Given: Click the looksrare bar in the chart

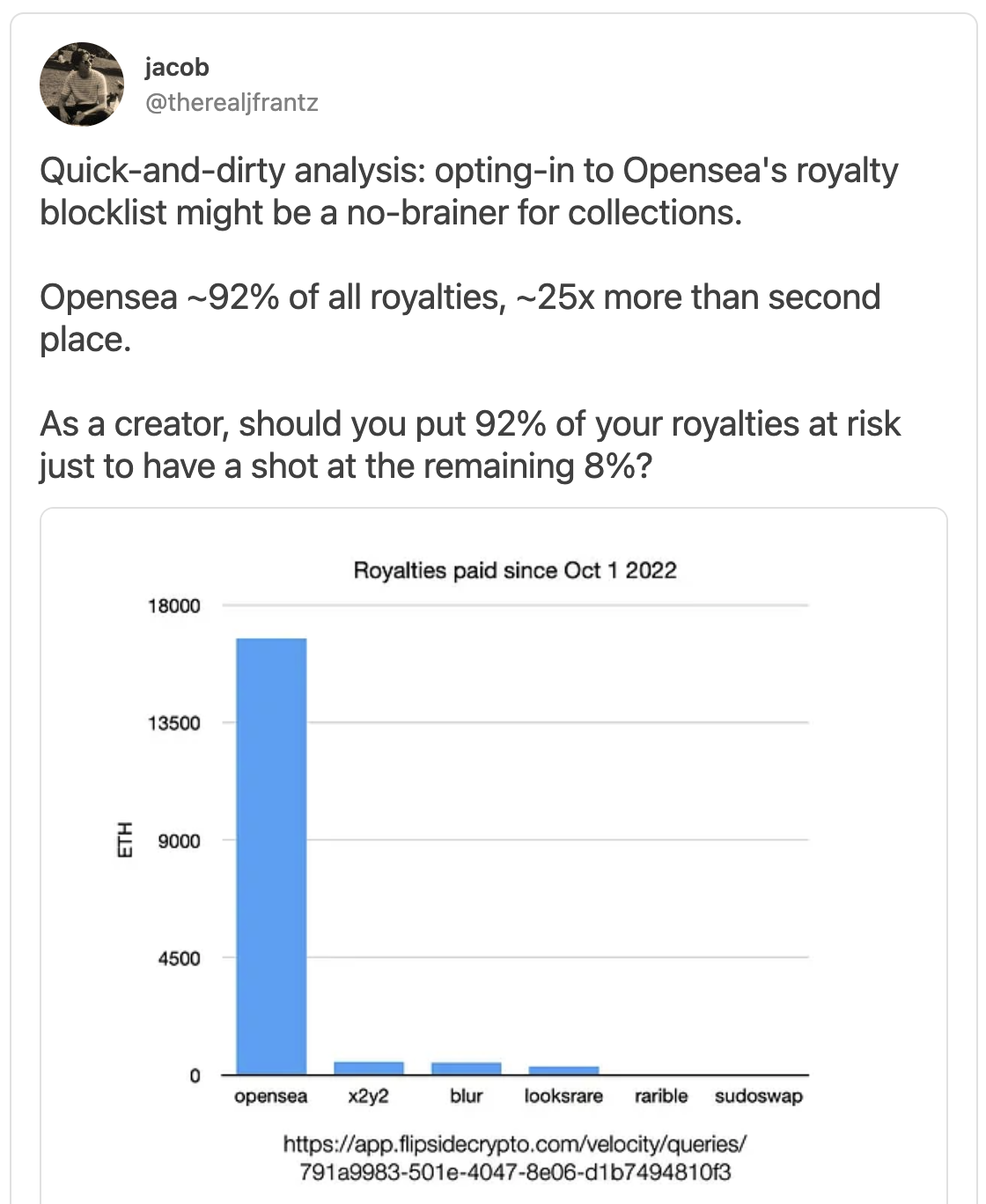Looking at the screenshot, I should click(x=563, y=1070).
